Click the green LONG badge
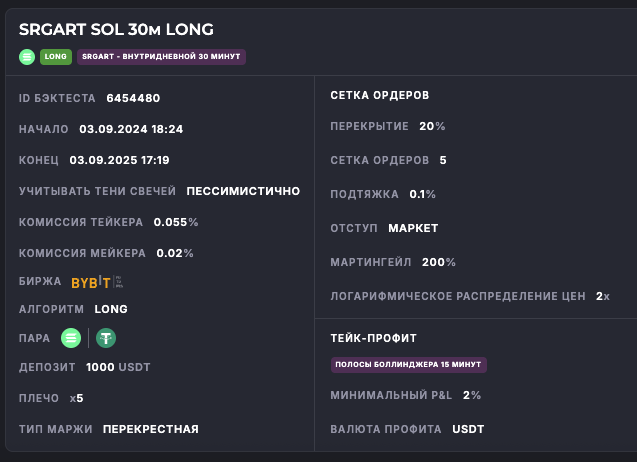Viewport: 637px width, 462px height. (x=56, y=57)
